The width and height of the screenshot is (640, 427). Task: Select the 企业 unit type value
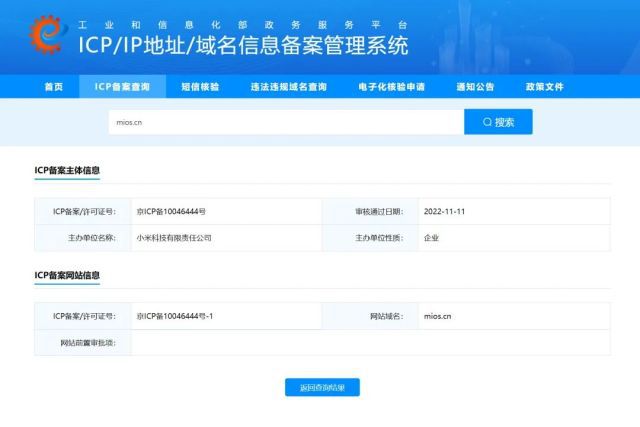tap(431, 238)
